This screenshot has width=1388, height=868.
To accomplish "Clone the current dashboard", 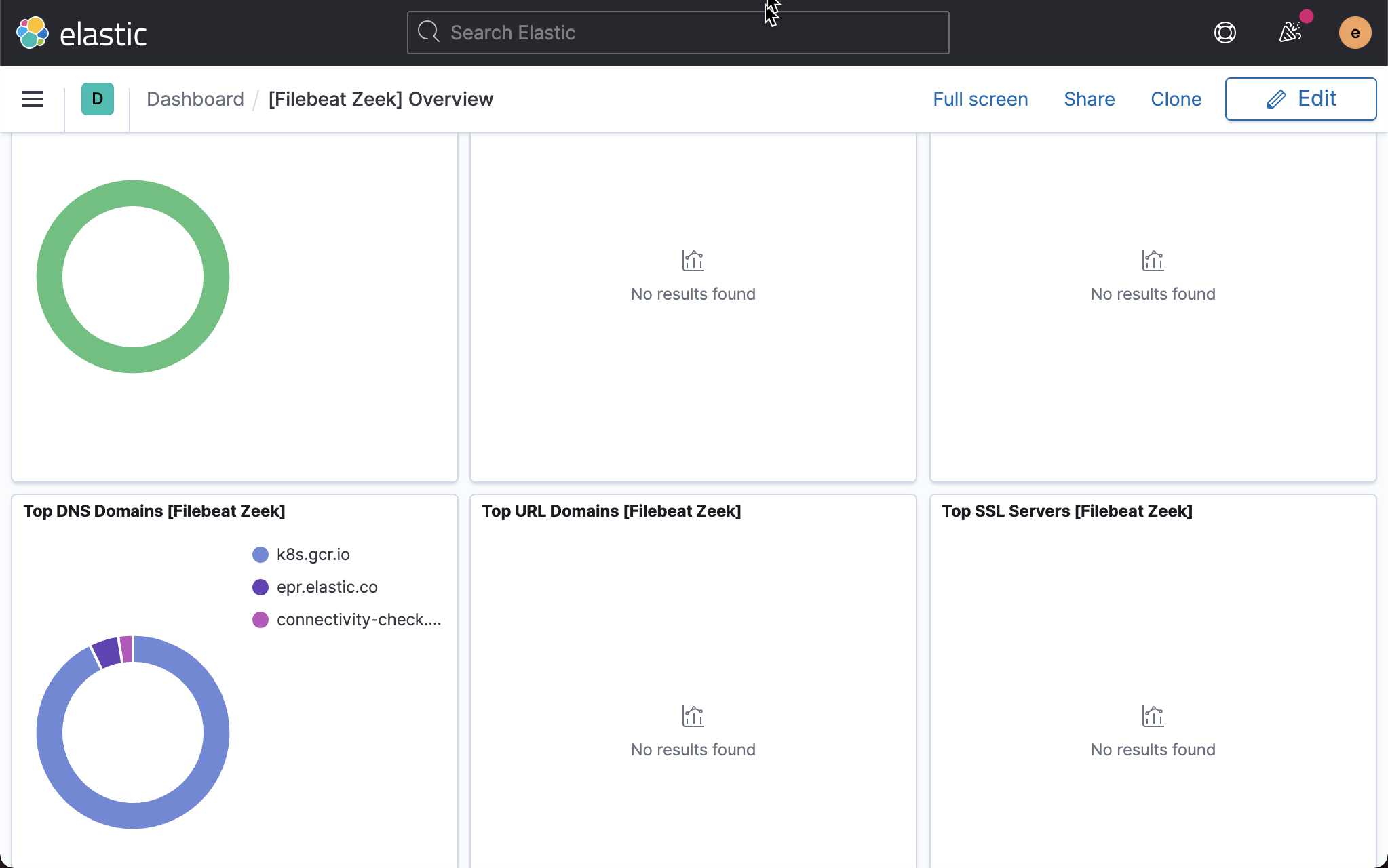I will tap(1175, 99).
